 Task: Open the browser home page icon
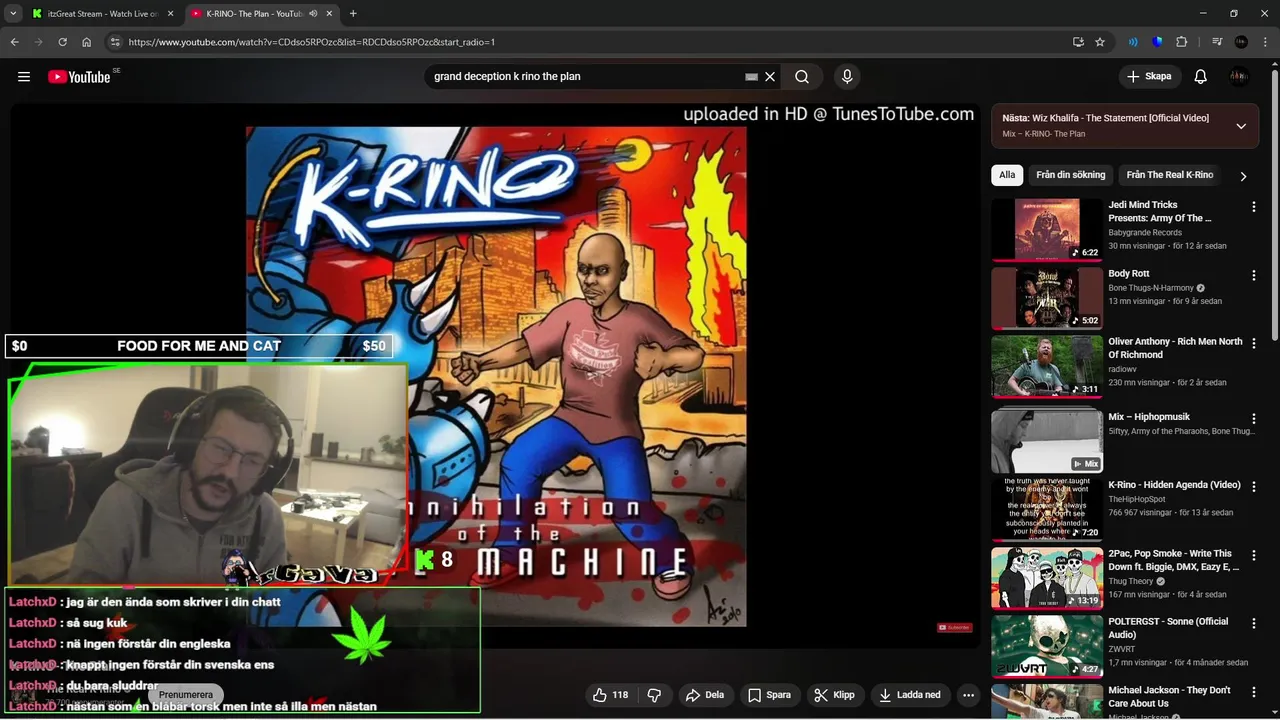(x=86, y=42)
